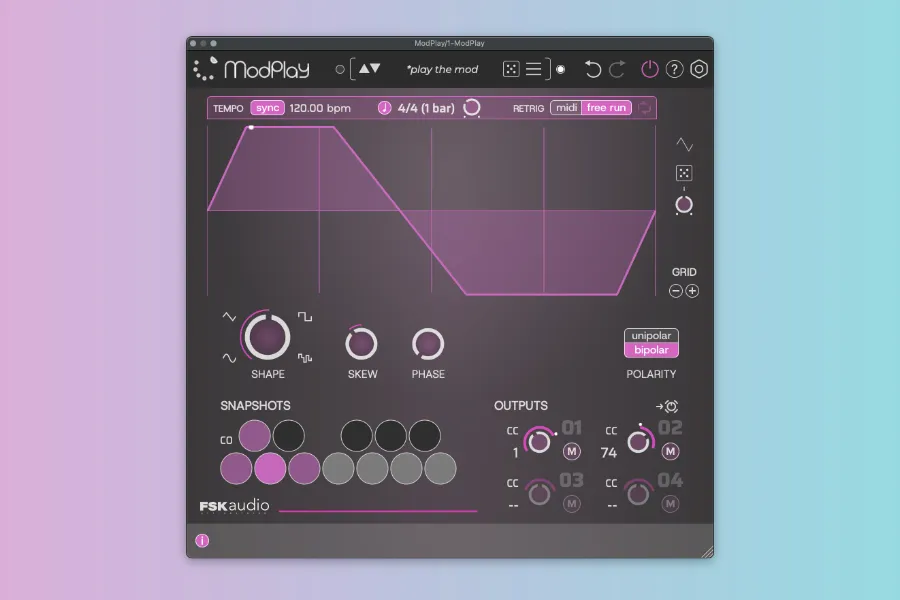Viewport: 900px width, 600px height.
Task: Click the preset up/down arrows browser
Action: point(369,69)
